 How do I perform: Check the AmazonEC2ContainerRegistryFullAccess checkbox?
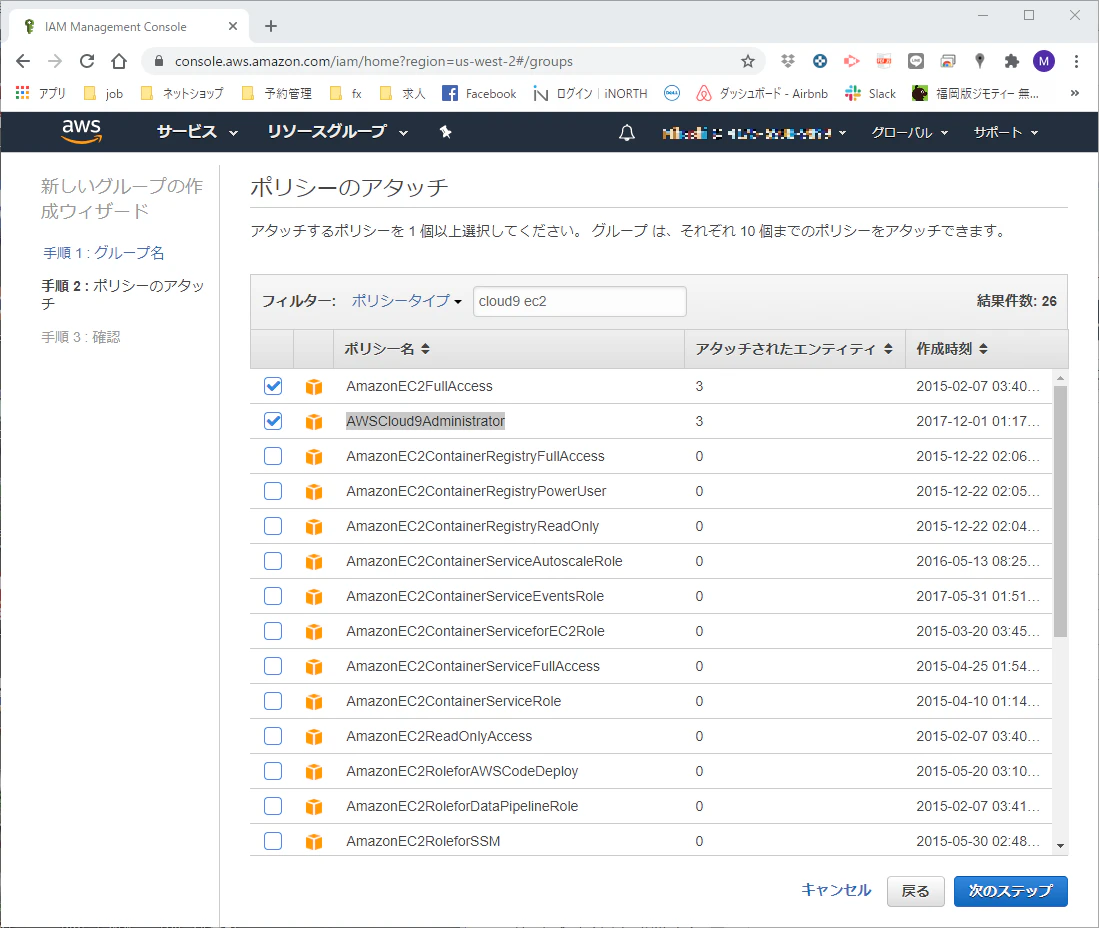tap(273, 456)
